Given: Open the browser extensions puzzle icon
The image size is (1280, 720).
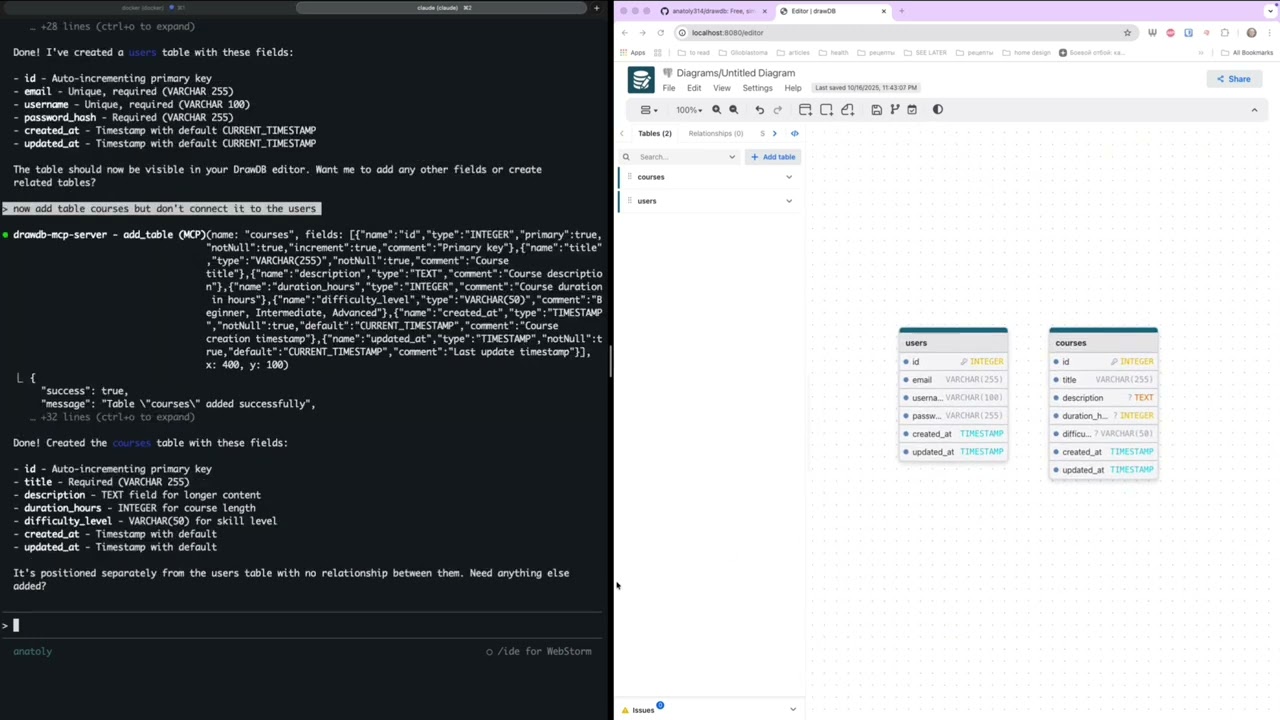Looking at the screenshot, I should (1224, 32).
